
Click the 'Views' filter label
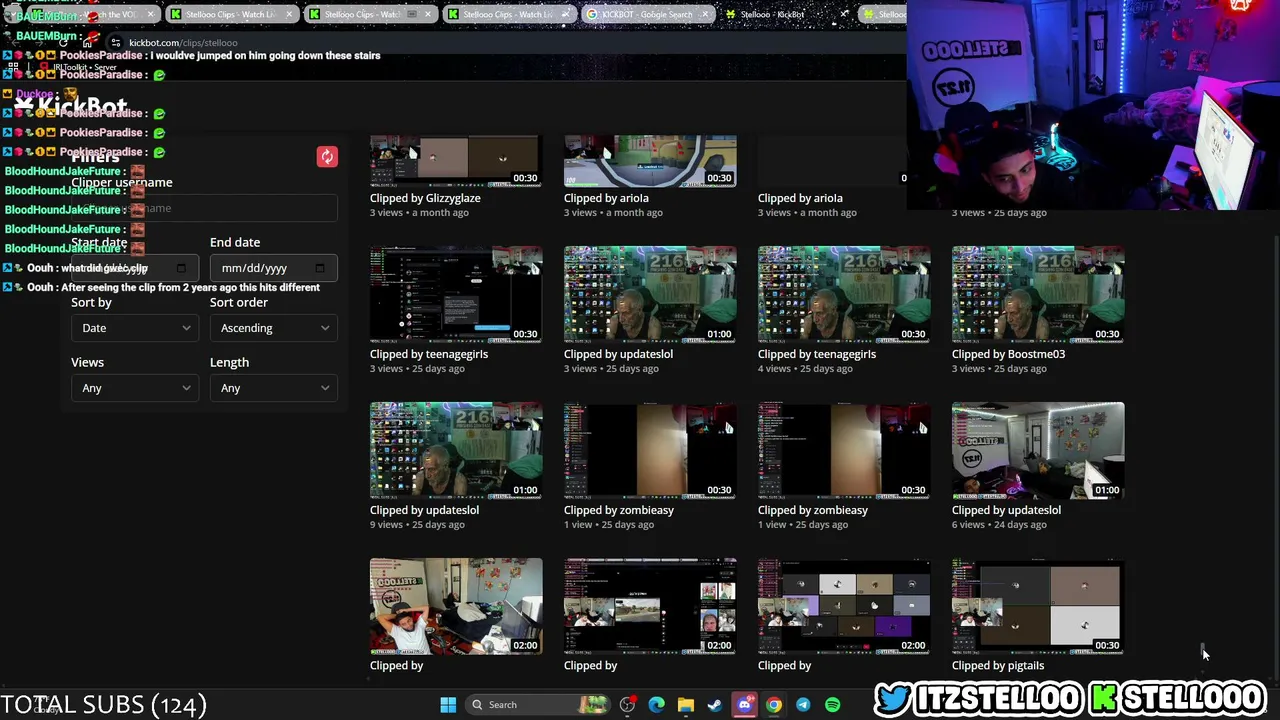(87, 362)
